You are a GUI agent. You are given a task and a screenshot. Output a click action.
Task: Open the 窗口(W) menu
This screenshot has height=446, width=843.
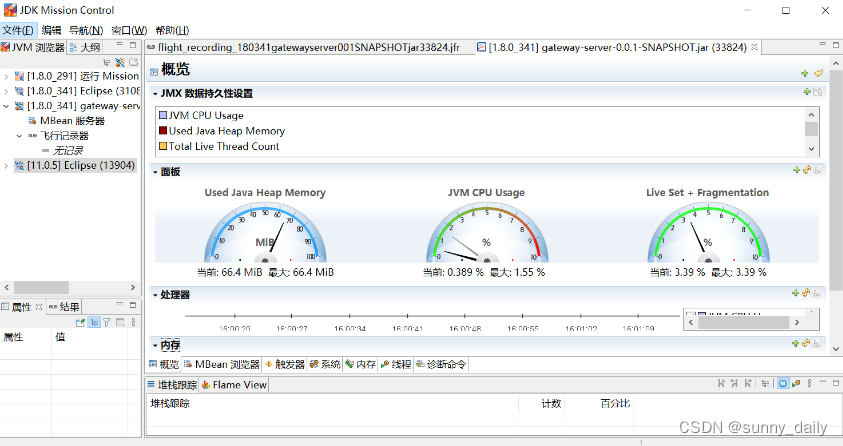click(x=129, y=30)
